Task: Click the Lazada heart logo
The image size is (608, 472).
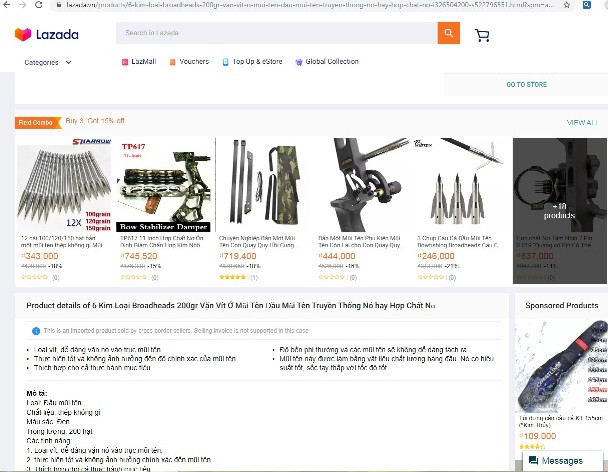Action: (x=23, y=35)
